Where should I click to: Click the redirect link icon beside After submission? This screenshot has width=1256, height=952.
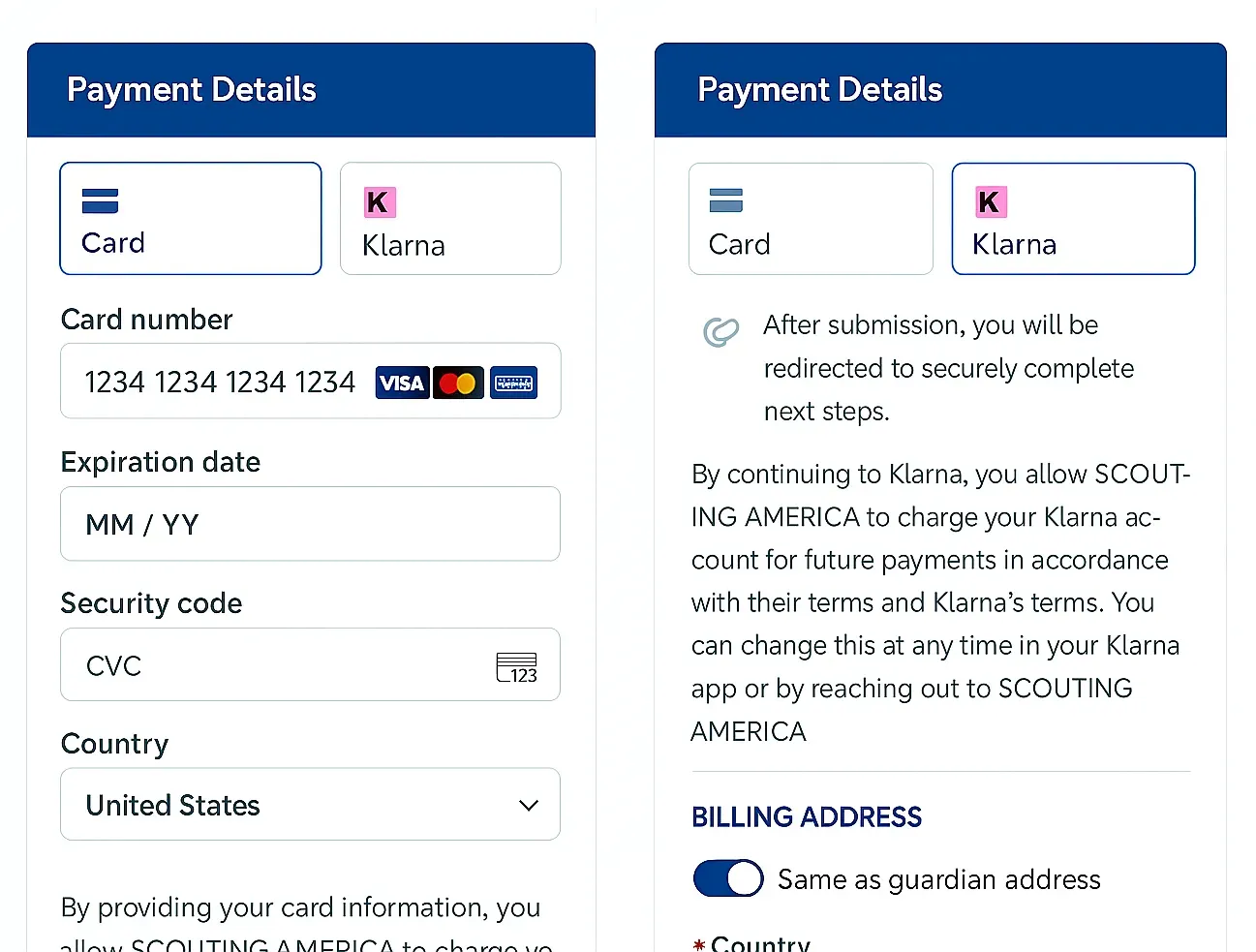pyautogui.click(x=720, y=332)
